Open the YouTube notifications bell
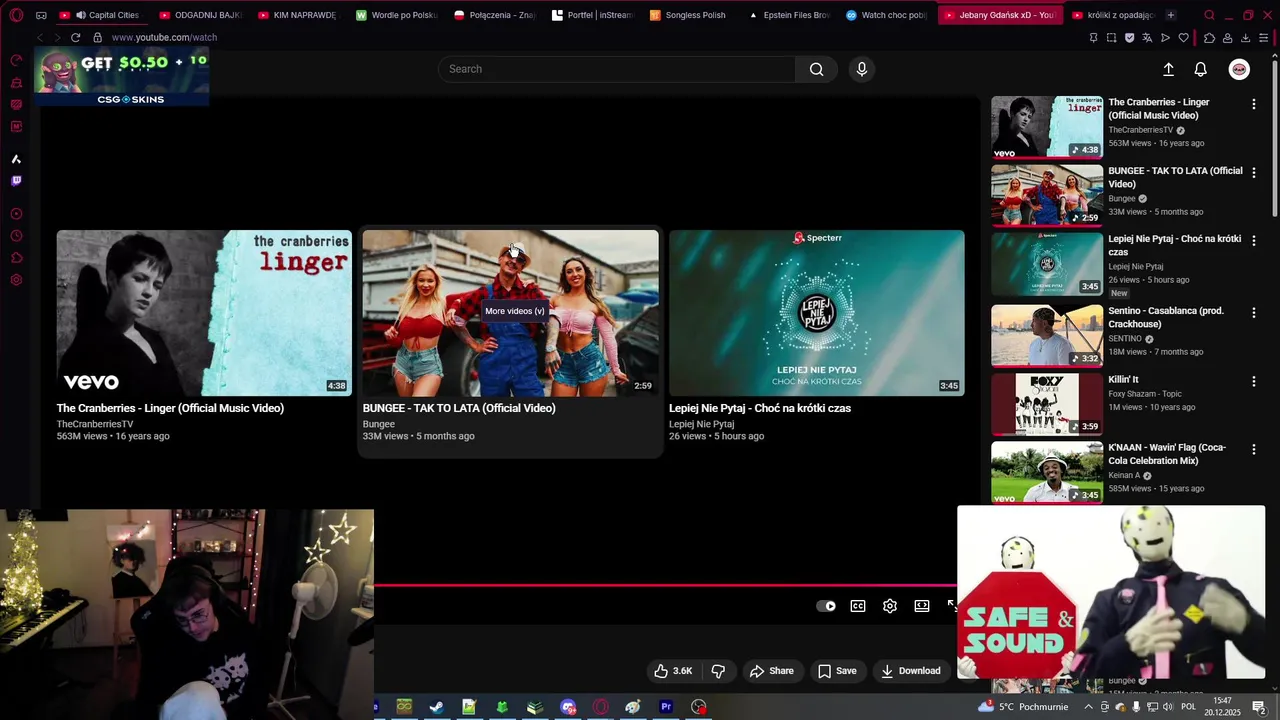This screenshot has width=1280, height=720. tap(1201, 69)
